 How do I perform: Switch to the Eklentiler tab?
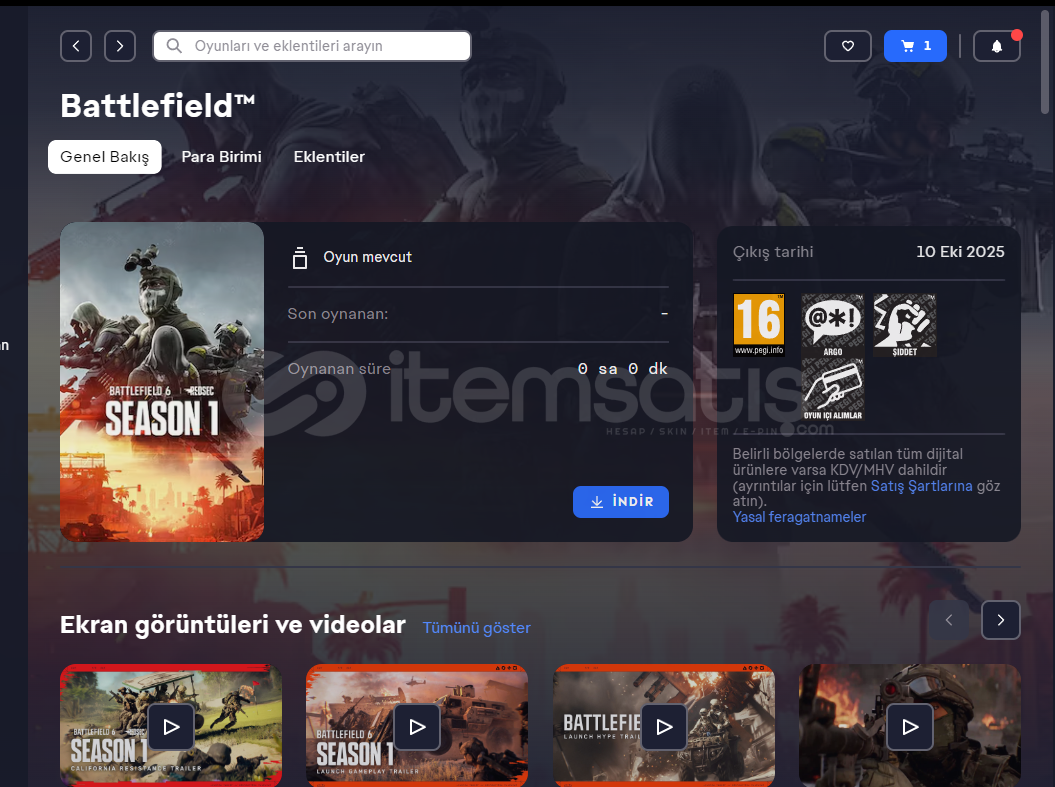coord(329,157)
